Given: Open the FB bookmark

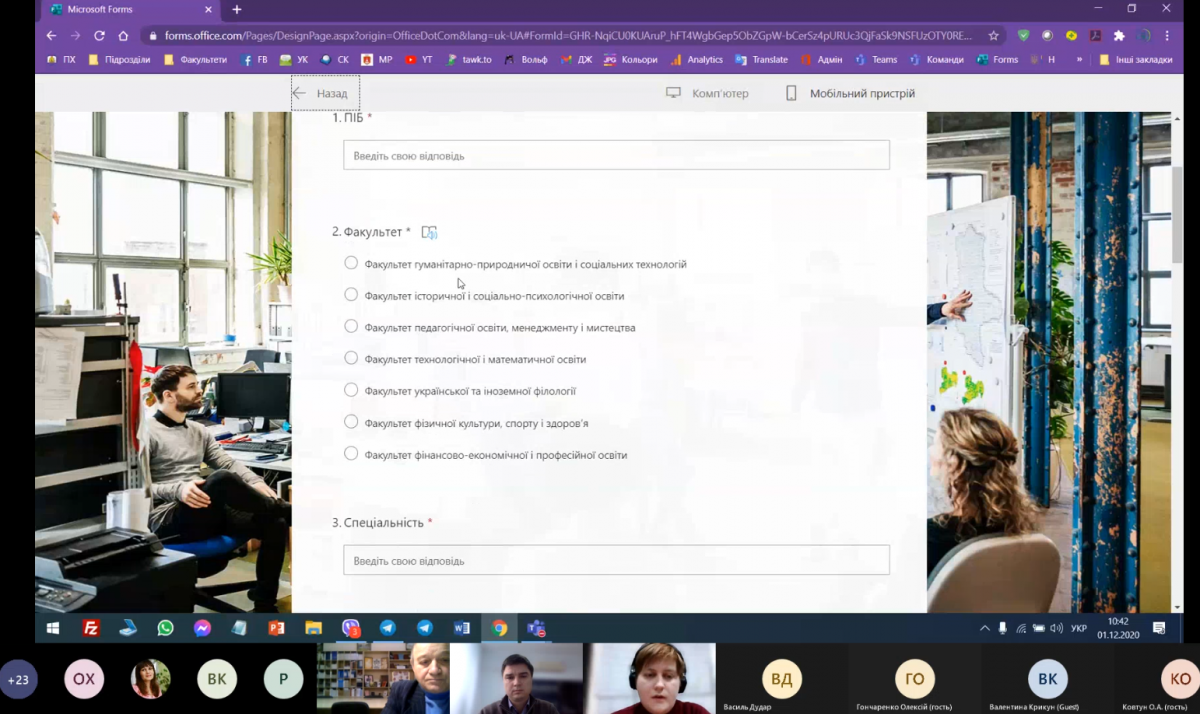Looking at the screenshot, I should (x=255, y=60).
